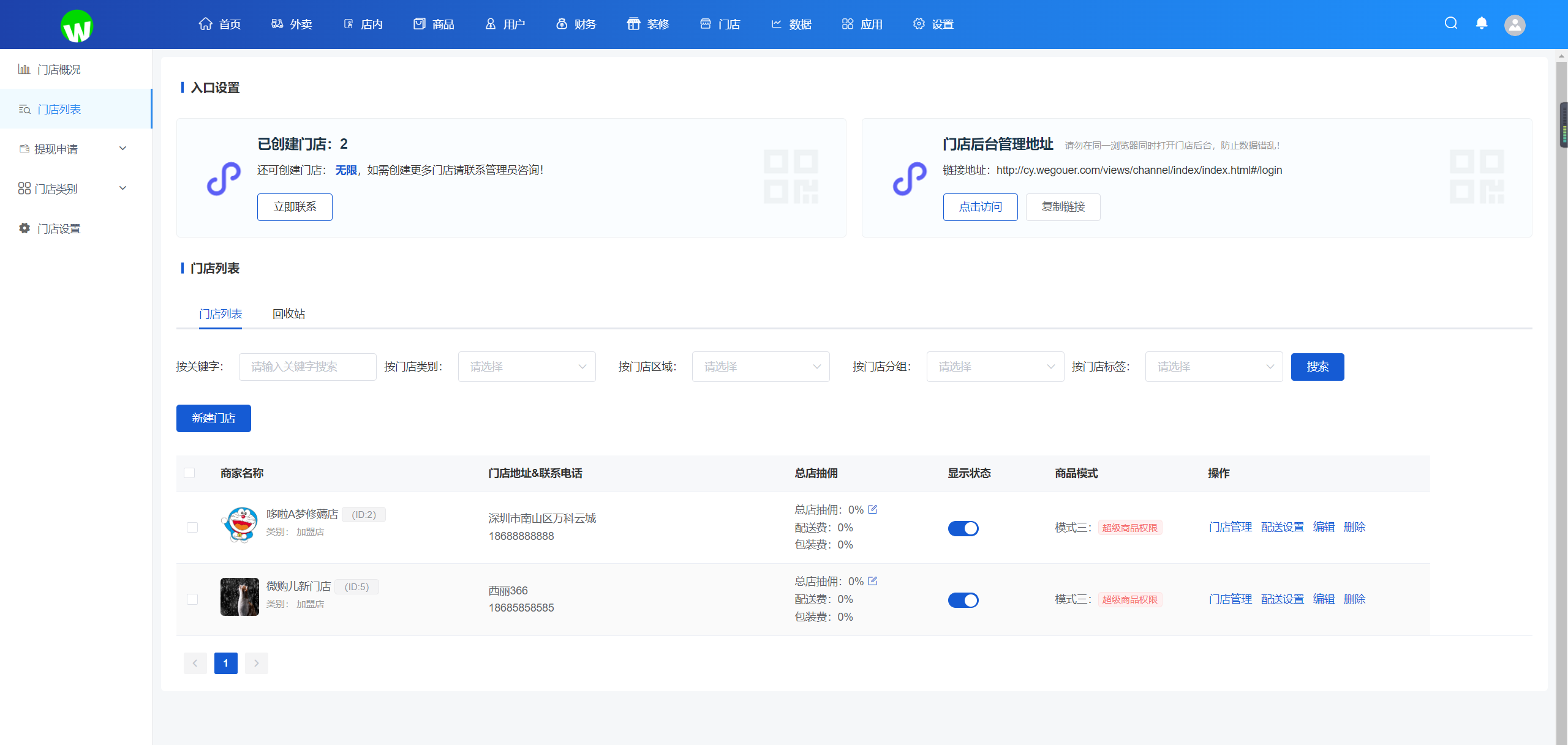Toggle display status of 微购儿新门店
This screenshot has width=1568, height=745.
[x=963, y=600]
